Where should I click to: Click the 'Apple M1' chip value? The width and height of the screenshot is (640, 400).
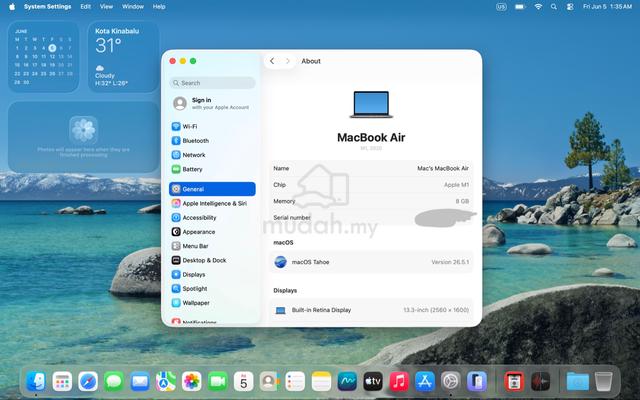tap(456, 185)
